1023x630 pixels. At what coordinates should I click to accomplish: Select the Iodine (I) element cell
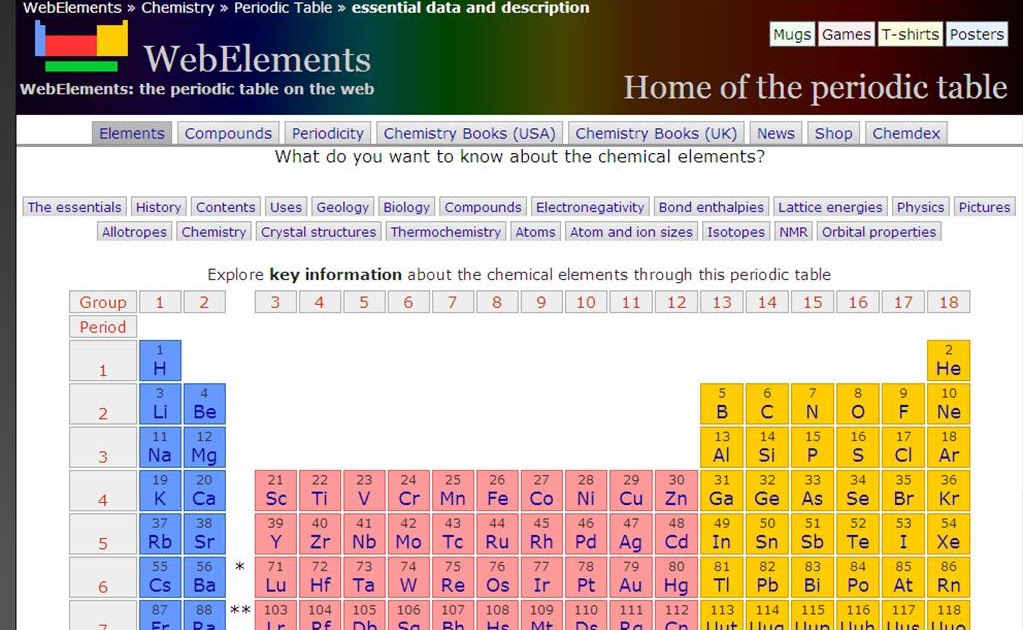[x=903, y=533]
